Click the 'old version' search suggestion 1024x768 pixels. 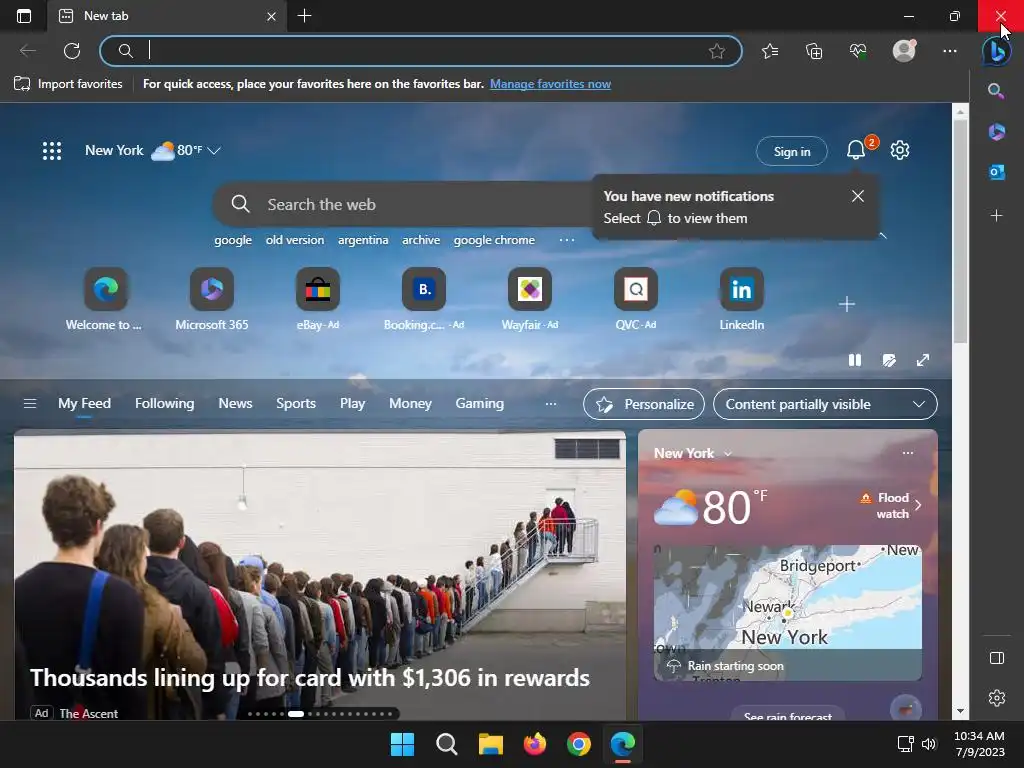click(x=295, y=240)
